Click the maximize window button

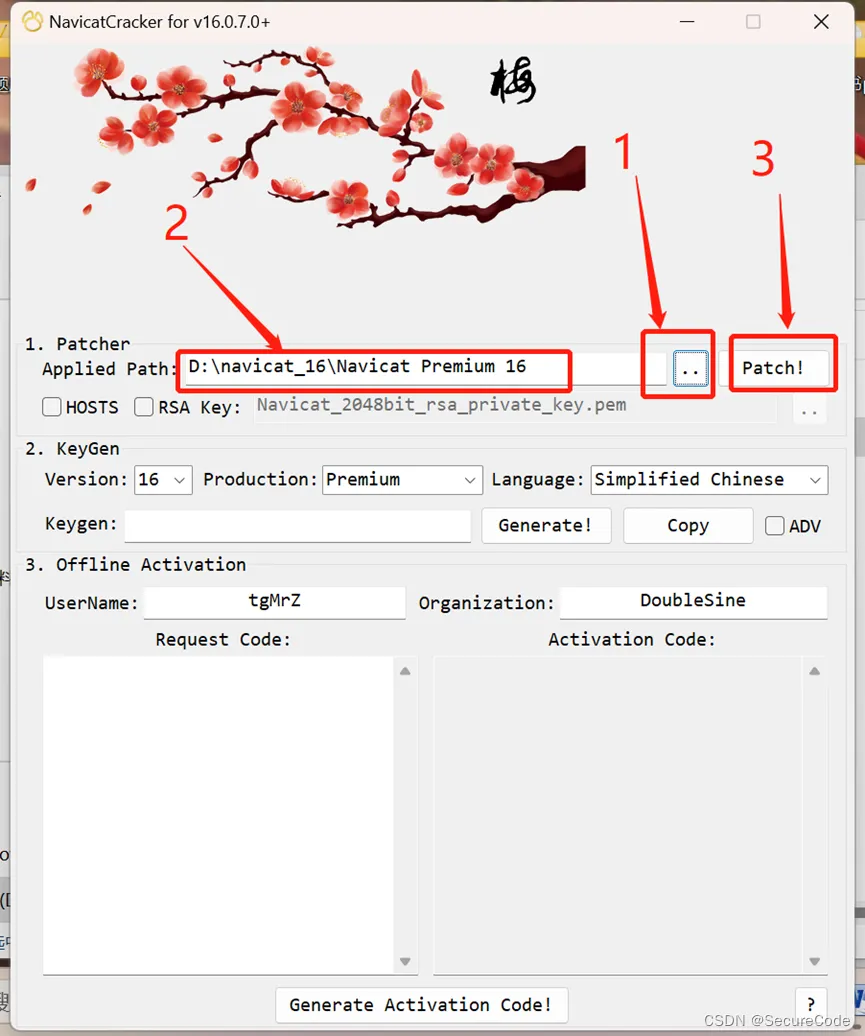click(753, 22)
